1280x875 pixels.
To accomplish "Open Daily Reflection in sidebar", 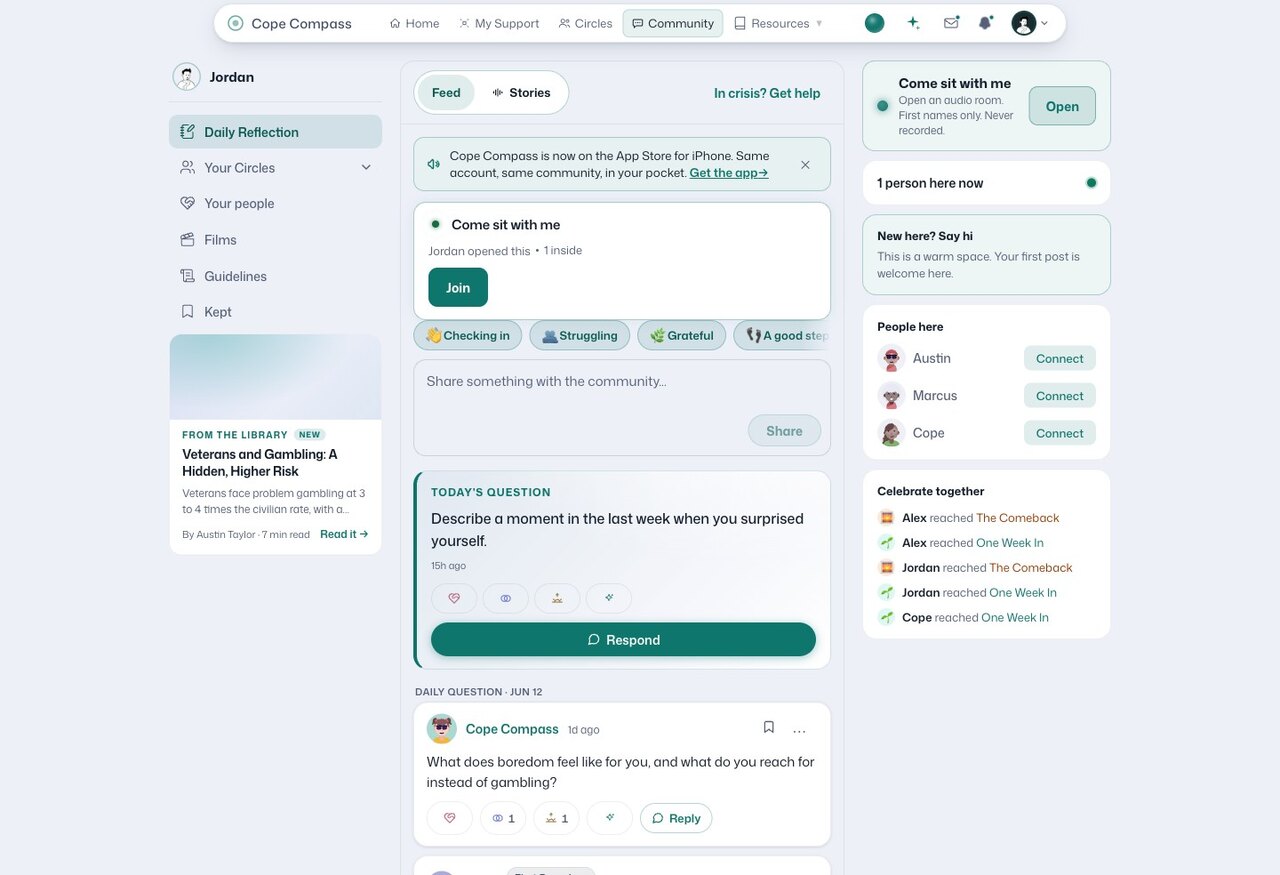I will tap(275, 132).
